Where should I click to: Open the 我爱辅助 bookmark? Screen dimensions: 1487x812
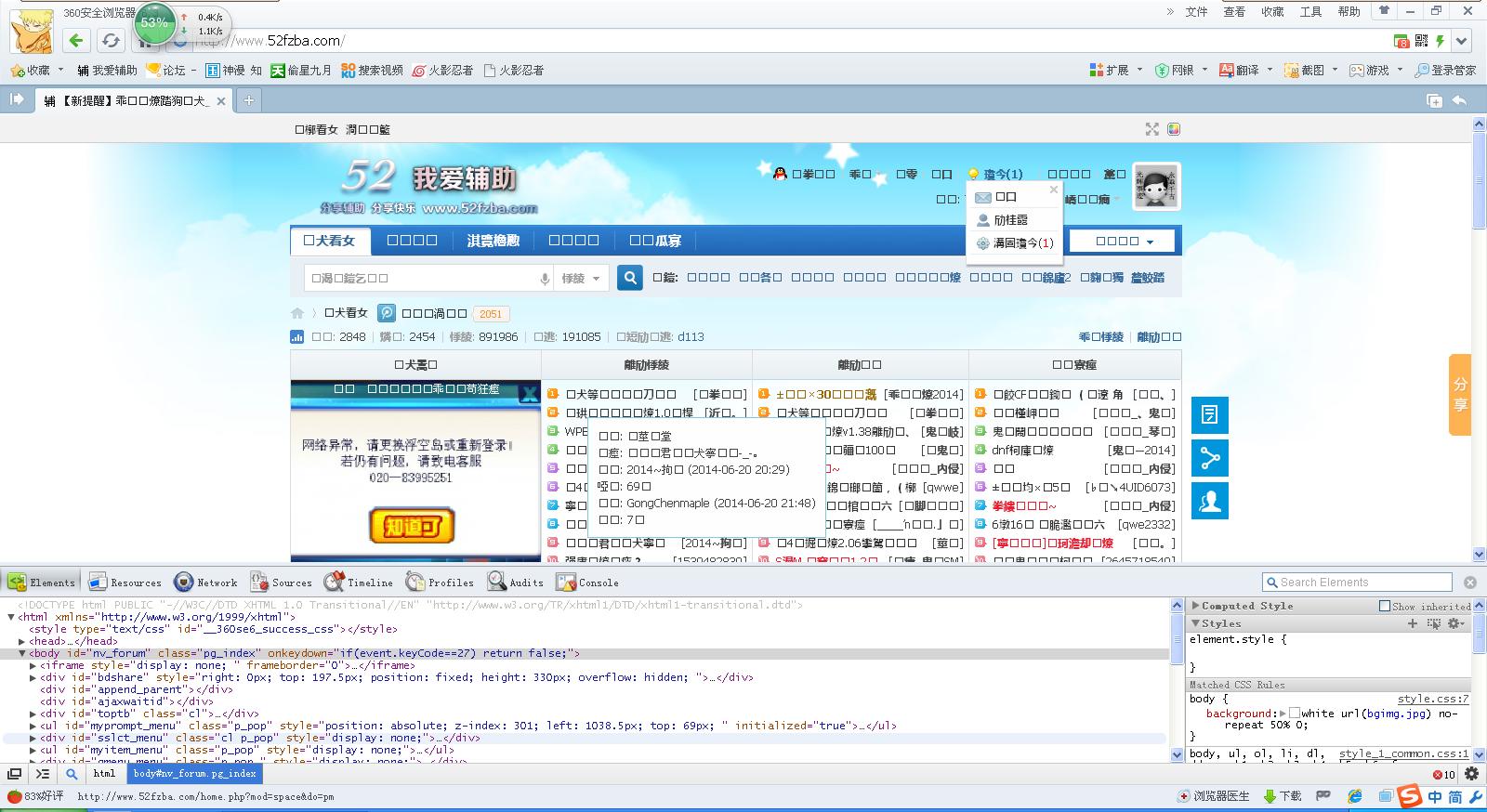coord(107,71)
